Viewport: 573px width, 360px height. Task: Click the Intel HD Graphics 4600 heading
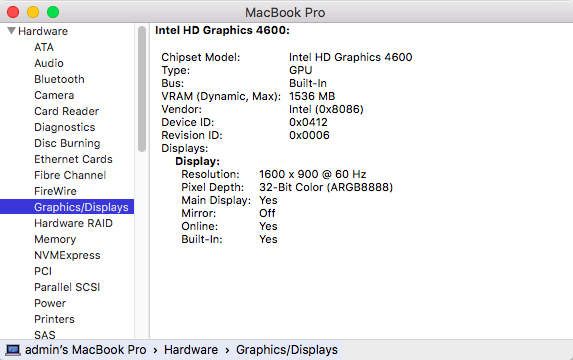pos(222,30)
